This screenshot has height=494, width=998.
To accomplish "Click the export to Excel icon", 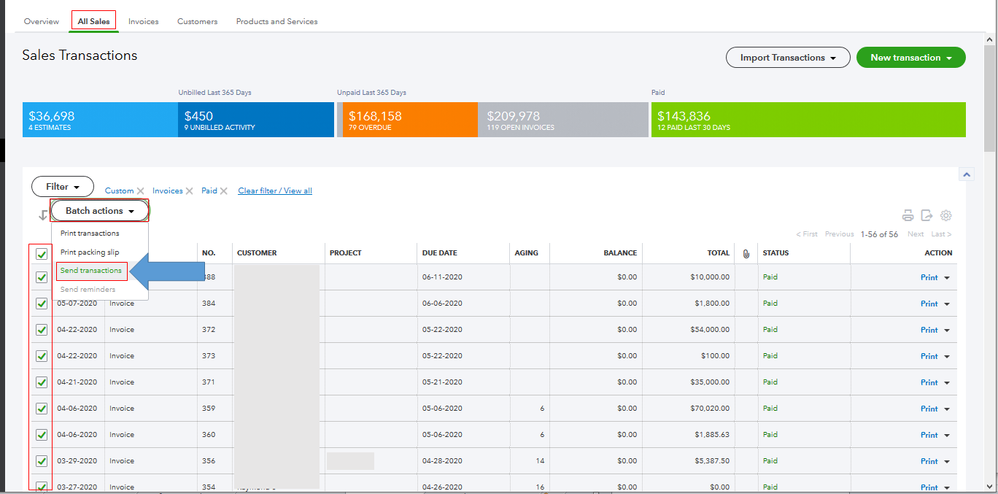I will point(927,215).
